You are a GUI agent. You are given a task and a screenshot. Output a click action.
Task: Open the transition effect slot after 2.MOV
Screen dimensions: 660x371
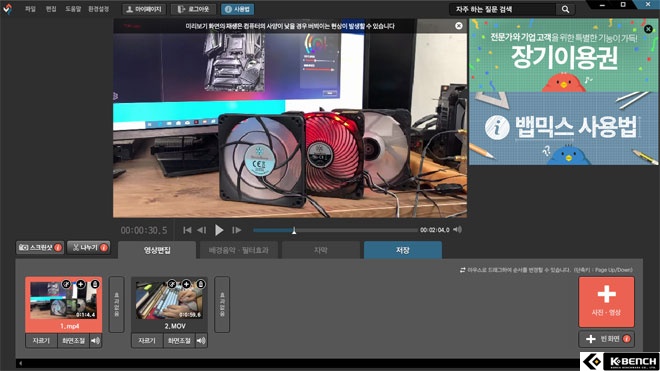(222, 304)
